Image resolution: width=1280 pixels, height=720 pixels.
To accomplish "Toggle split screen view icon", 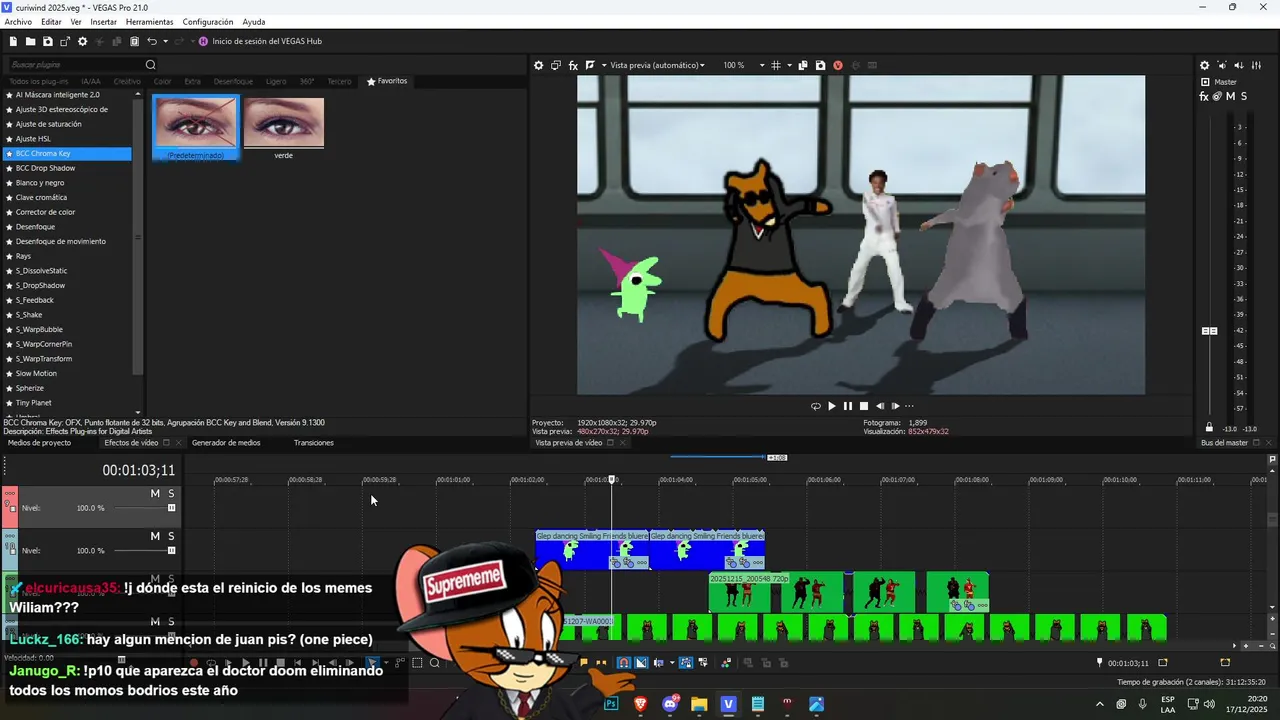I will tap(590, 65).
